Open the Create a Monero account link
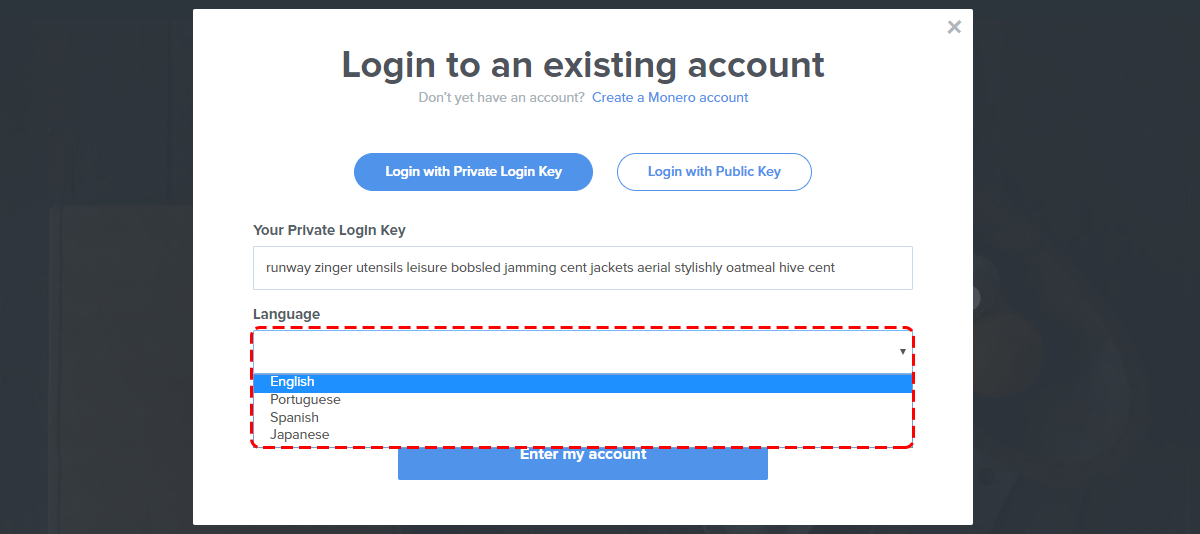 click(670, 97)
